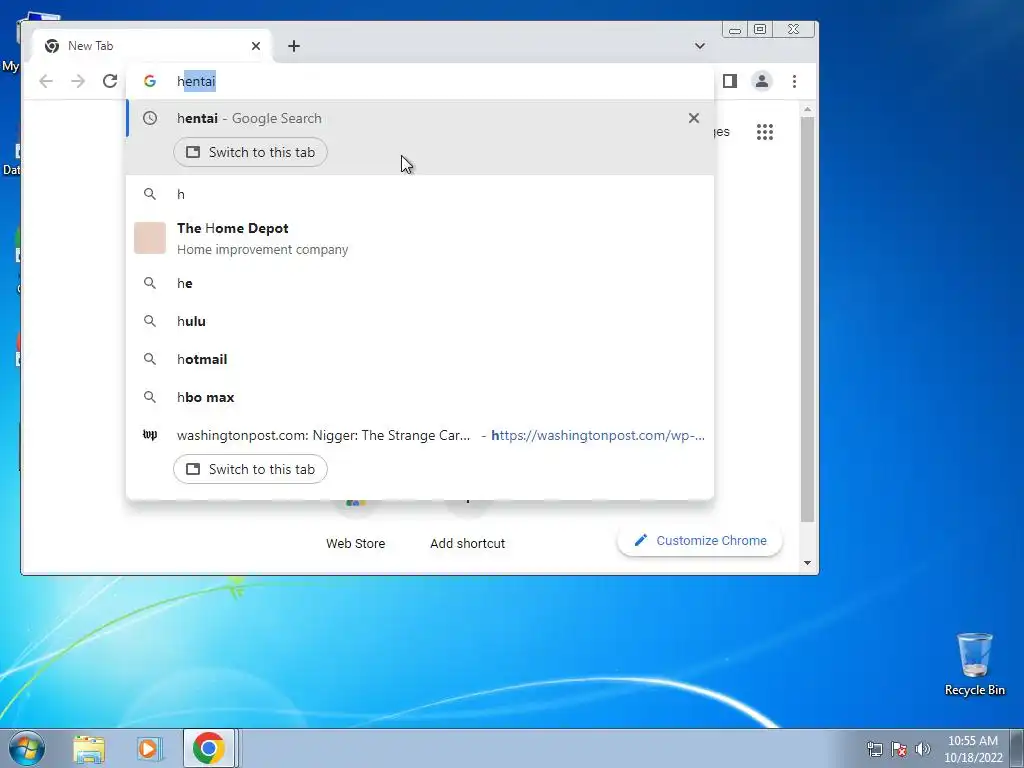The width and height of the screenshot is (1024, 768).
Task: Select The Home Depot suggestion
Action: (420, 238)
